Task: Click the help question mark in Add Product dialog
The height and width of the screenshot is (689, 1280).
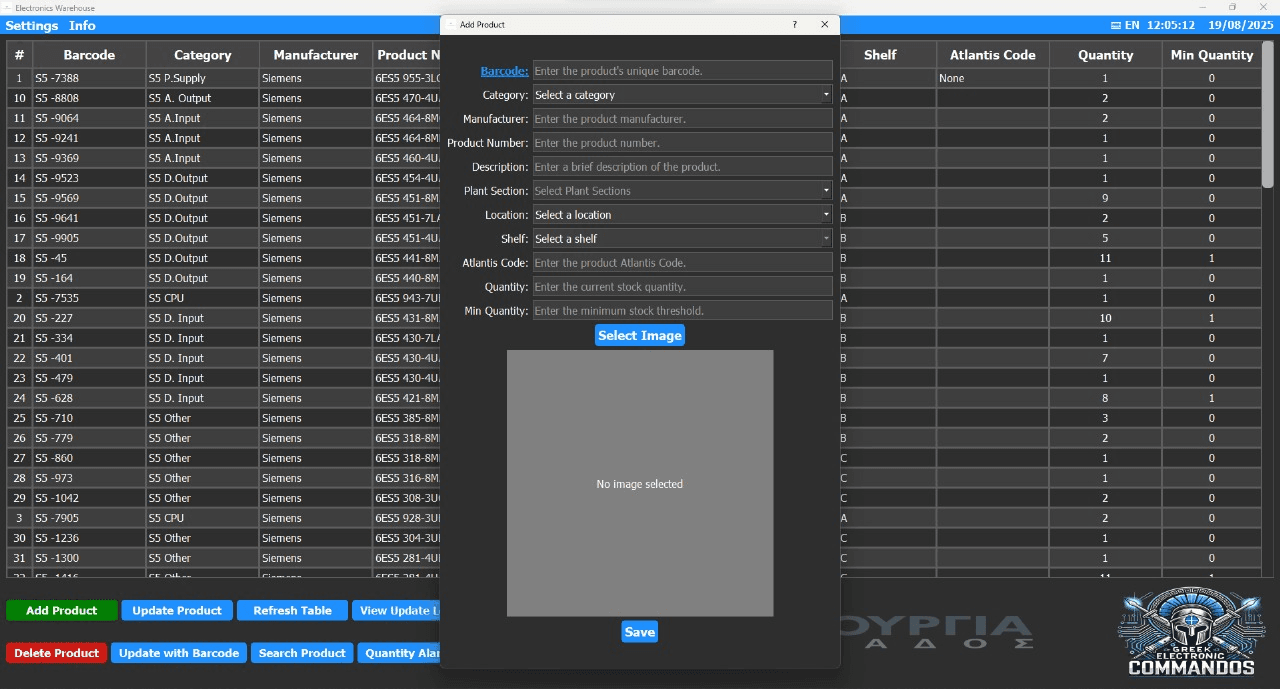Action: pos(795,24)
